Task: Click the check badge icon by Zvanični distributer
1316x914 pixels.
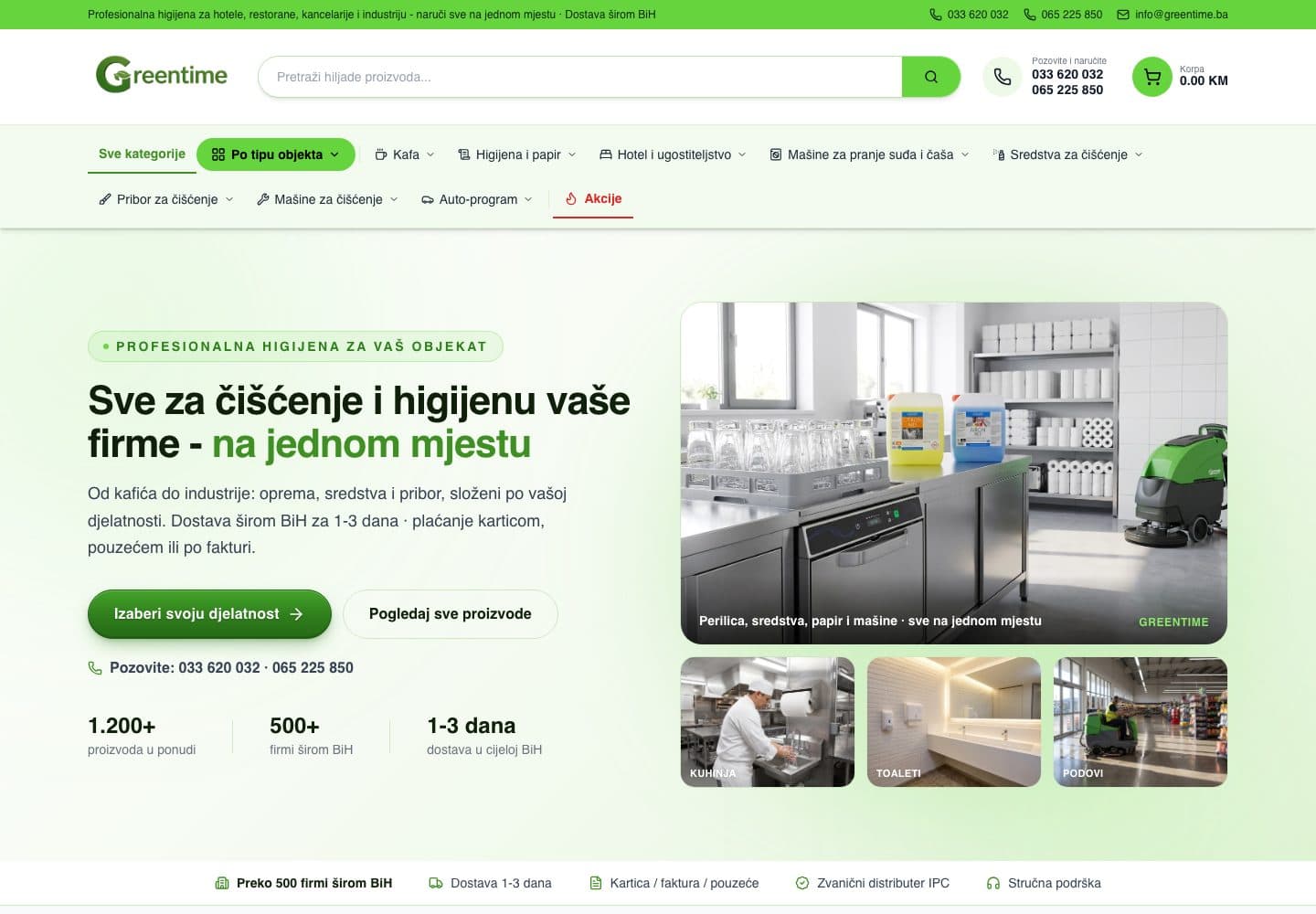Action: [x=802, y=883]
